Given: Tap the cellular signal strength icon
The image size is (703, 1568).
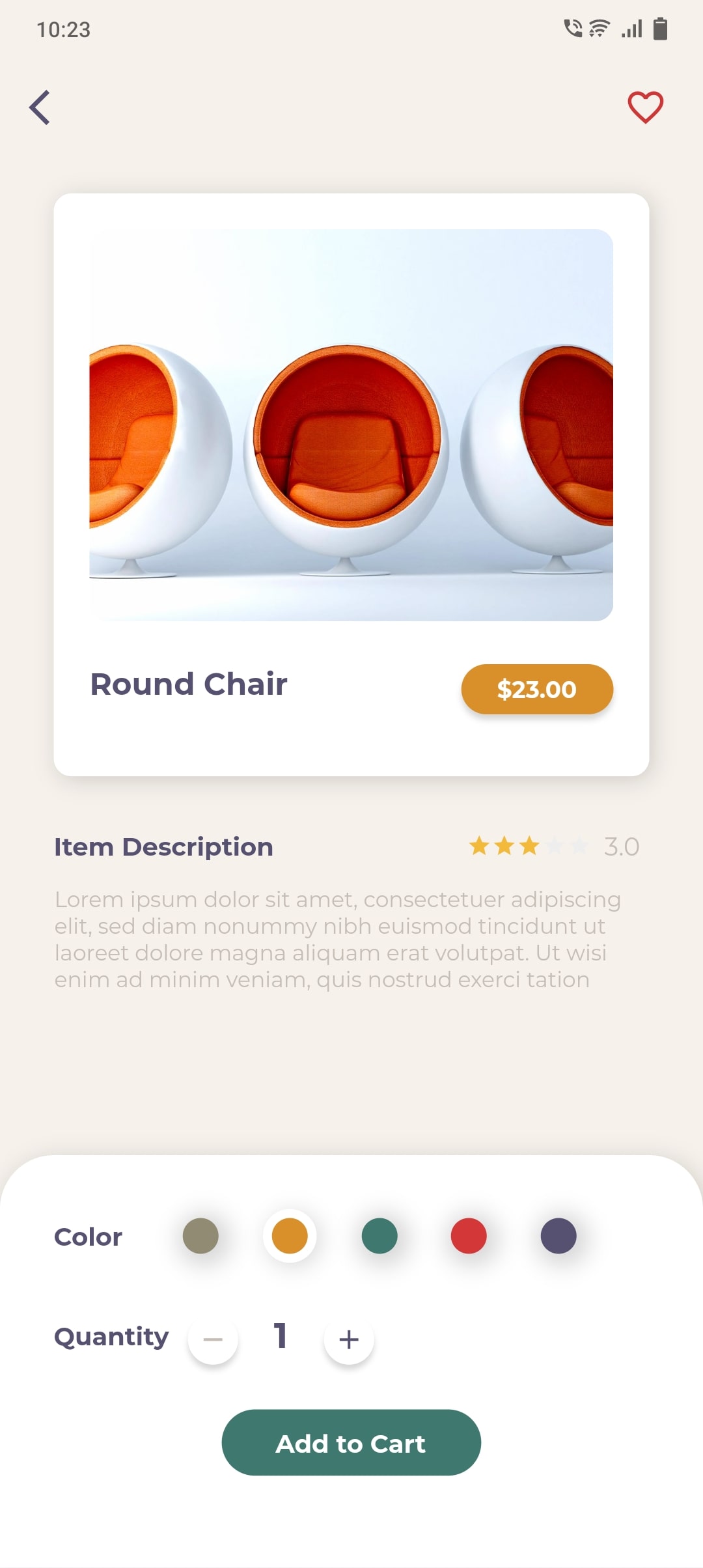Looking at the screenshot, I should coord(632,29).
